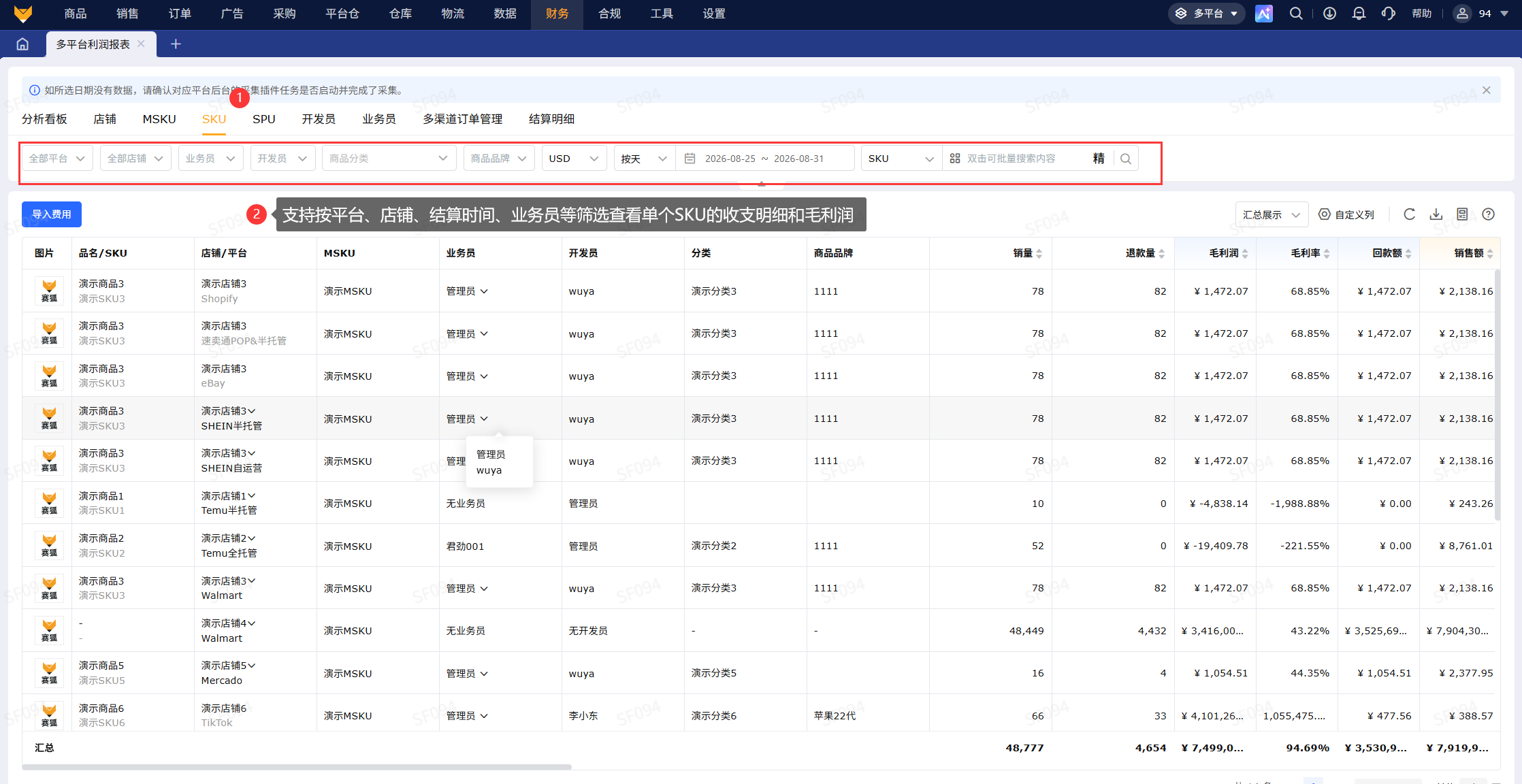Screen dimensions: 1522x784
Task: Open the calculator report icon
Action: point(1462,214)
